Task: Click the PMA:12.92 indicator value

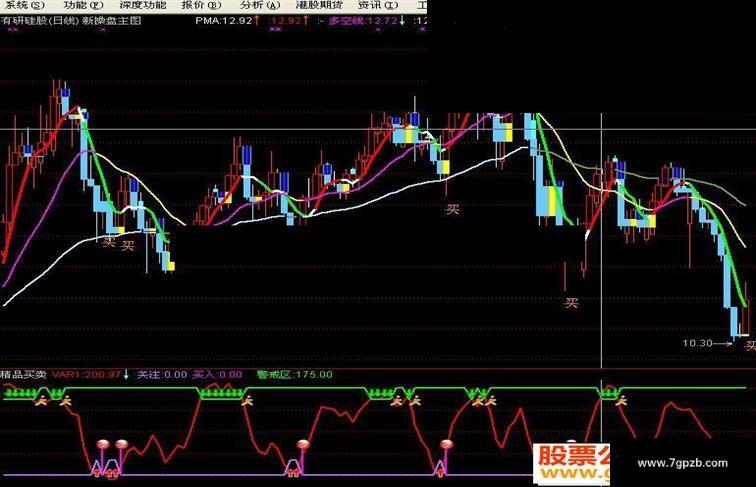Action: 224,21
